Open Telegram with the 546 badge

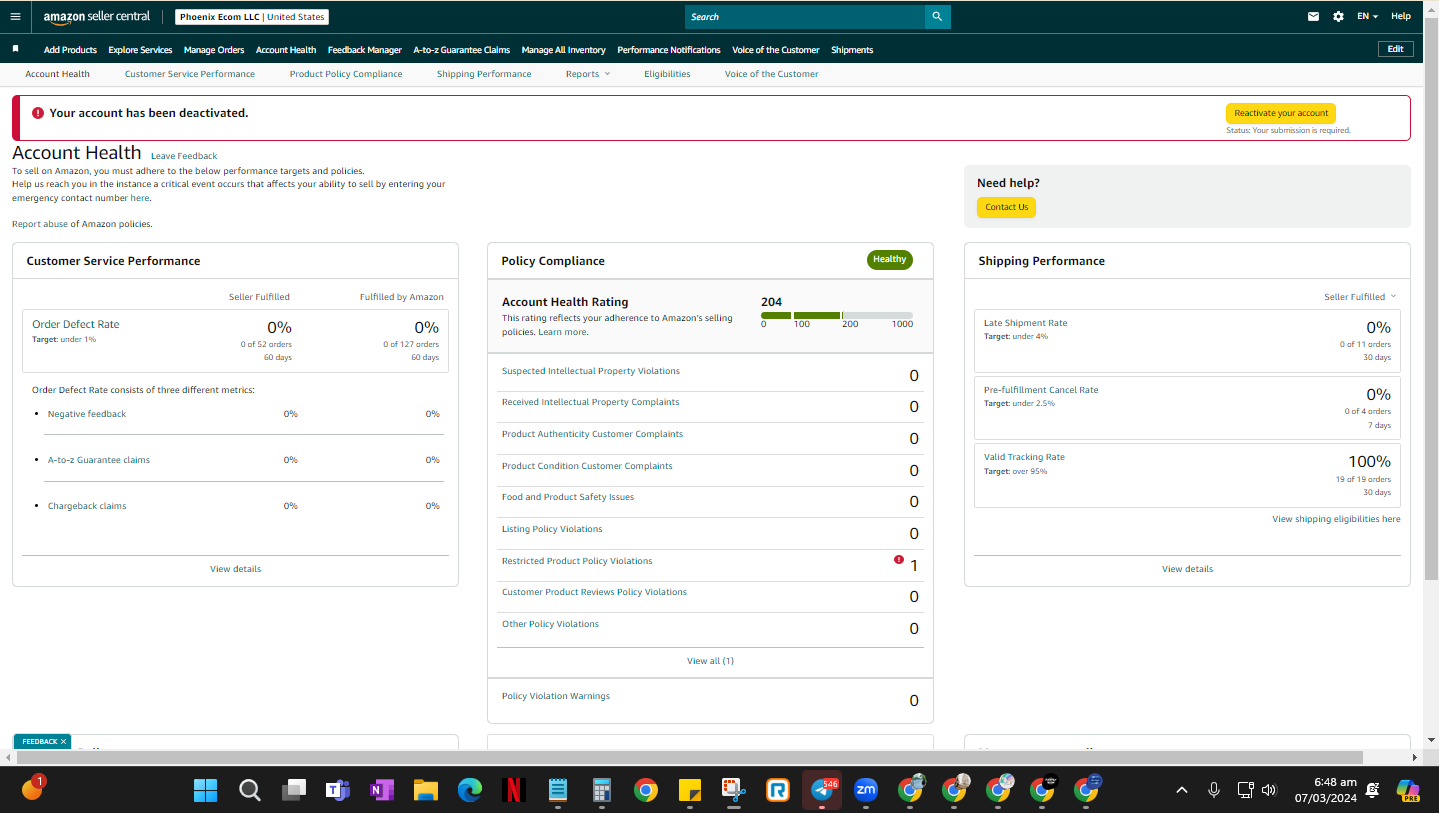pyautogui.click(x=823, y=790)
